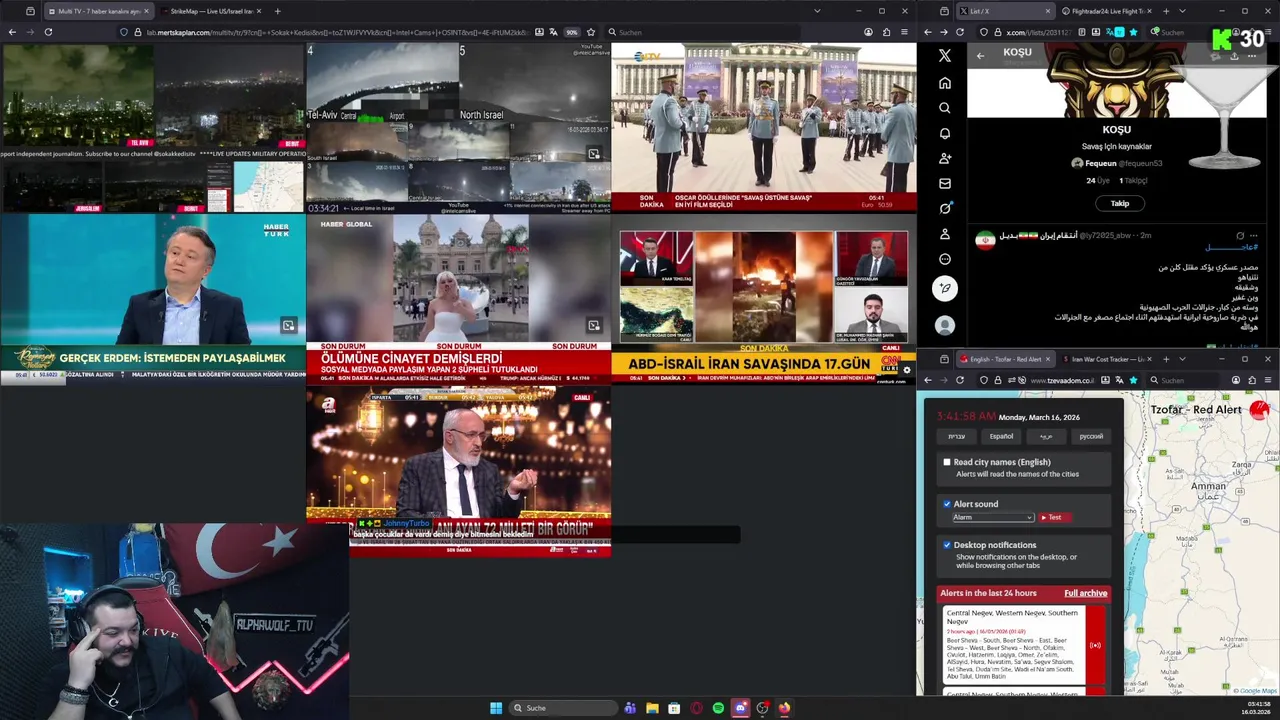1280x720 pixels.
Task: Click the Windows taskbar Suche search box
Action: pyautogui.click(x=563, y=708)
